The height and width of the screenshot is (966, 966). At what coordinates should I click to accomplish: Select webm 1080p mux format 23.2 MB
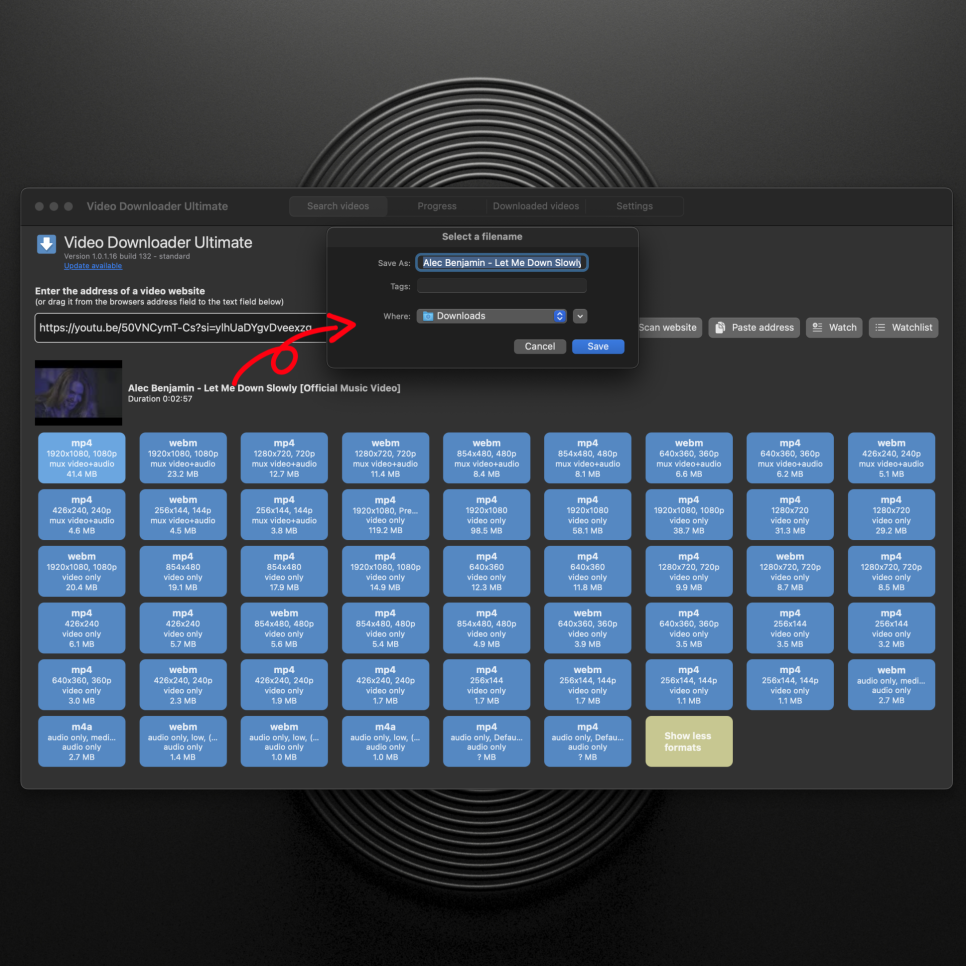[183, 458]
